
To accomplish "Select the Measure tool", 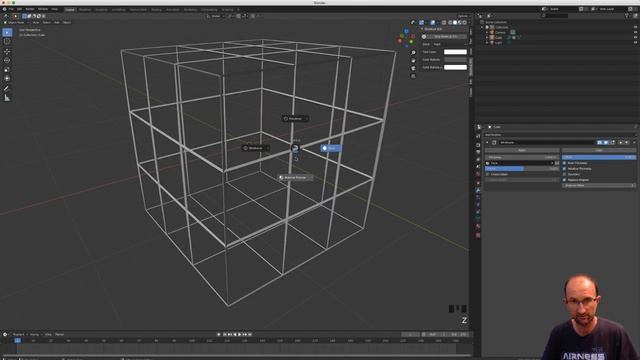I will point(7,98).
